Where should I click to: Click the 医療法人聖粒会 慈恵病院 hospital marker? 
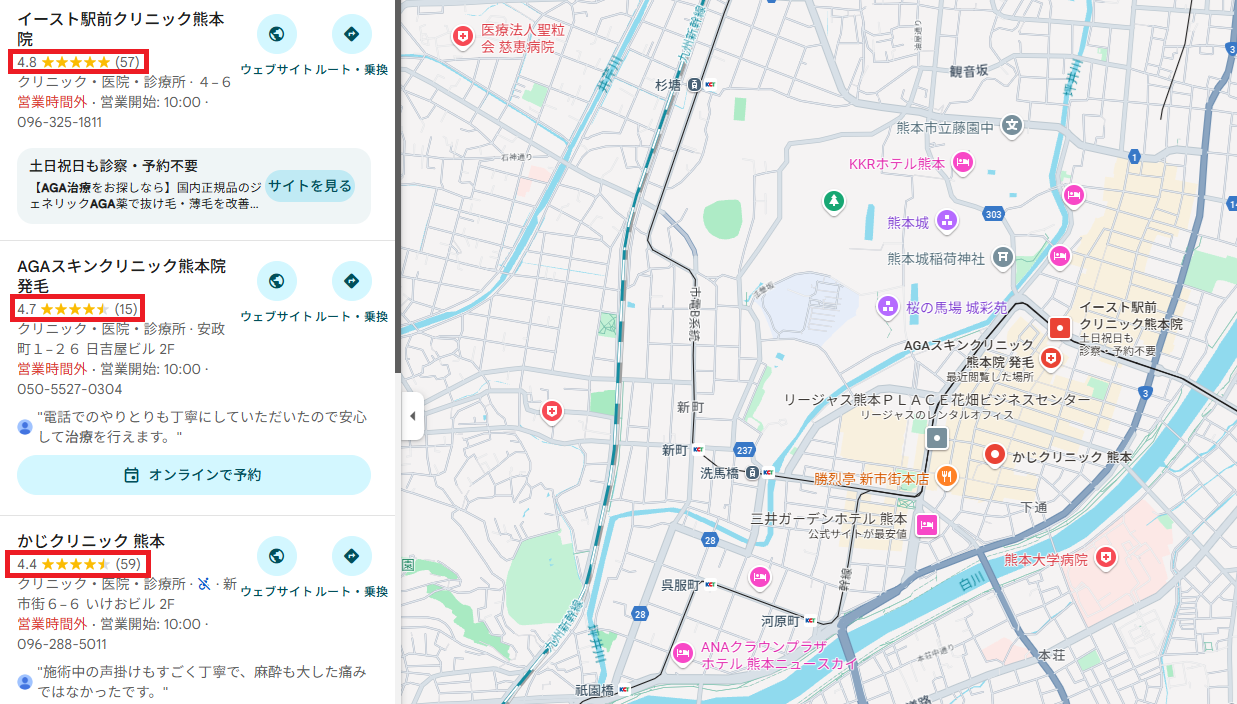[463, 37]
